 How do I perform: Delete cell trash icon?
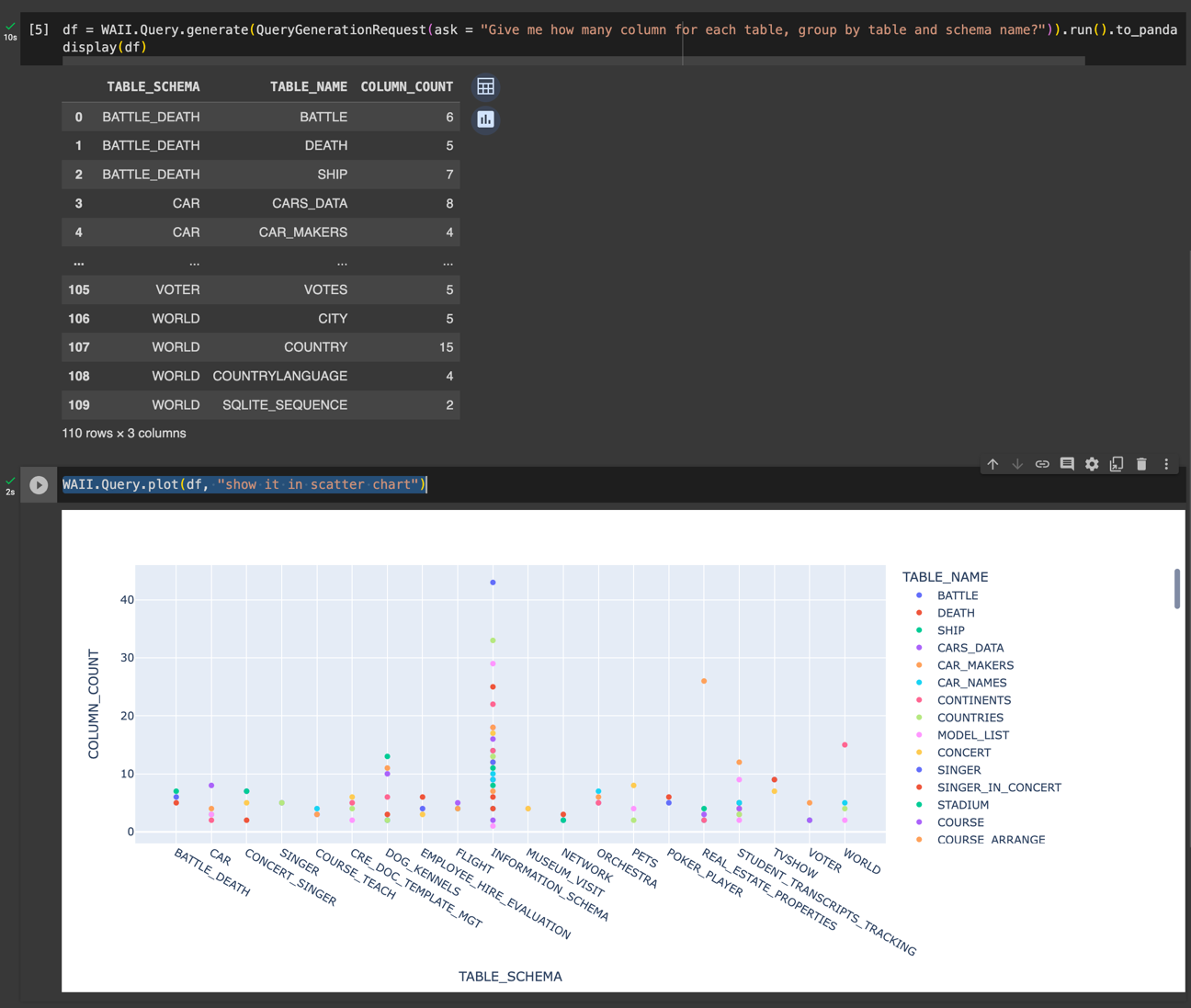[1141, 464]
